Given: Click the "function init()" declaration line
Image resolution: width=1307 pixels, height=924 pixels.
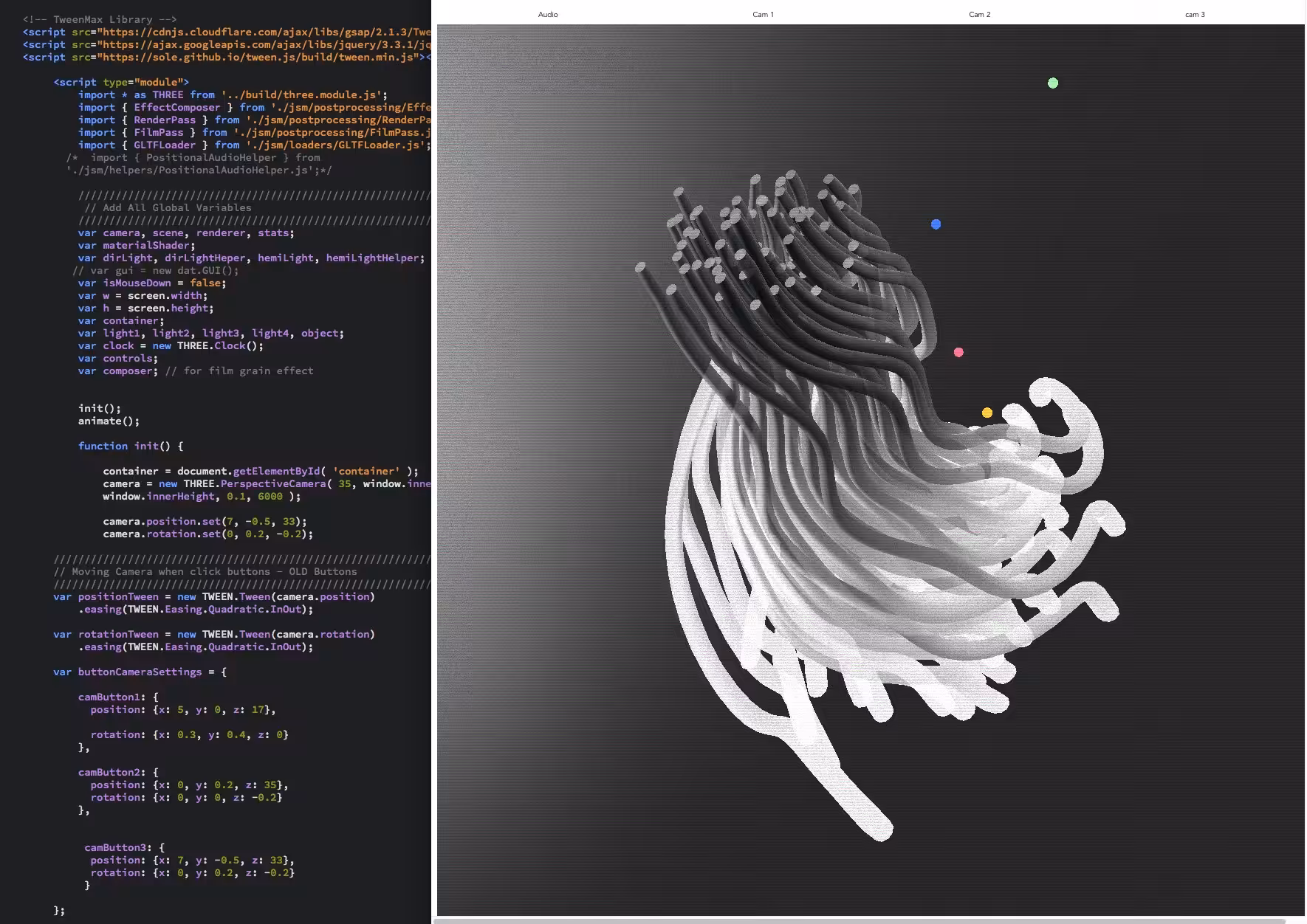Looking at the screenshot, I should pyautogui.click(x=131, y=446).
